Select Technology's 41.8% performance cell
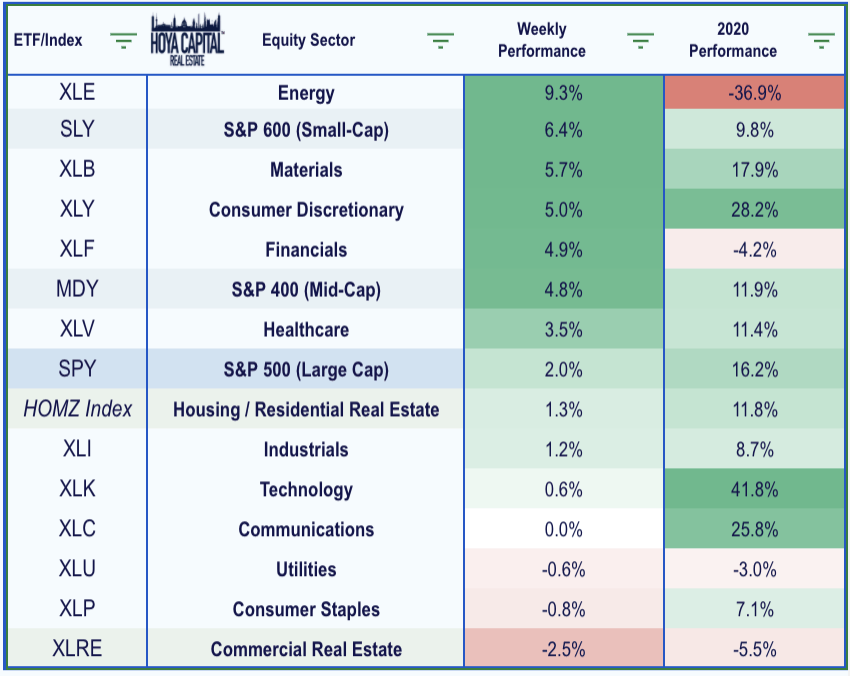The height and width of the screenshot is (676, 850). 755,489
